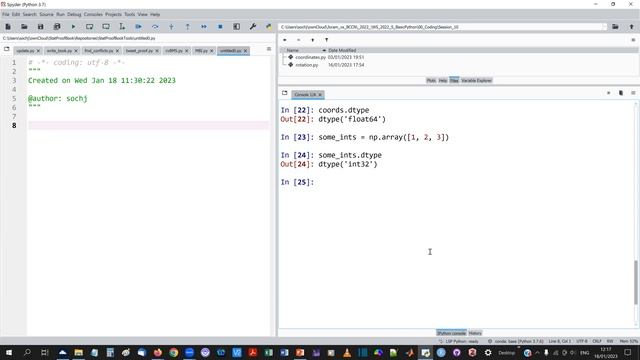
Task: Stop debugging with the blue square icon
Action: [220, 27]
